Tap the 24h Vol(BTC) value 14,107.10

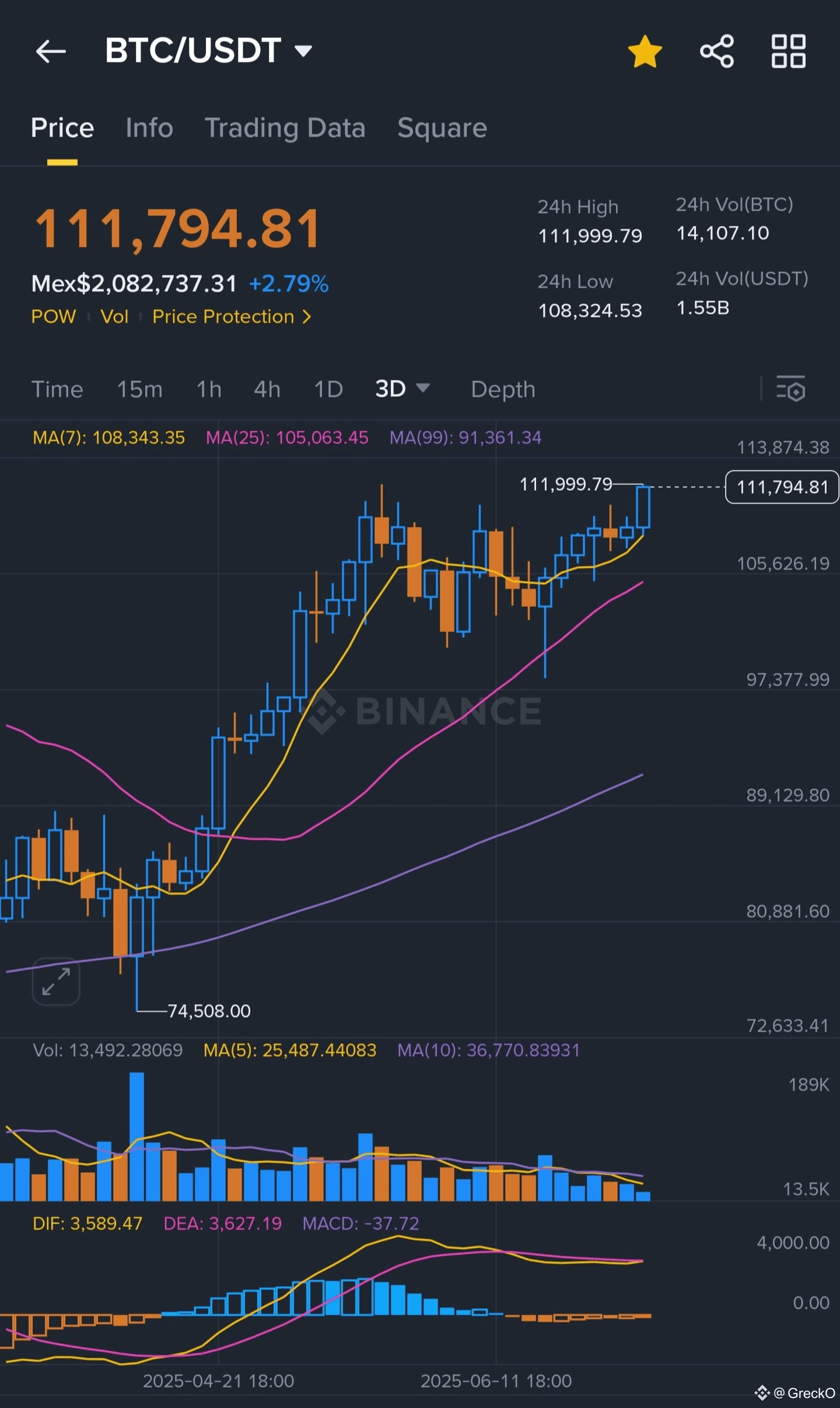point(722,233)
